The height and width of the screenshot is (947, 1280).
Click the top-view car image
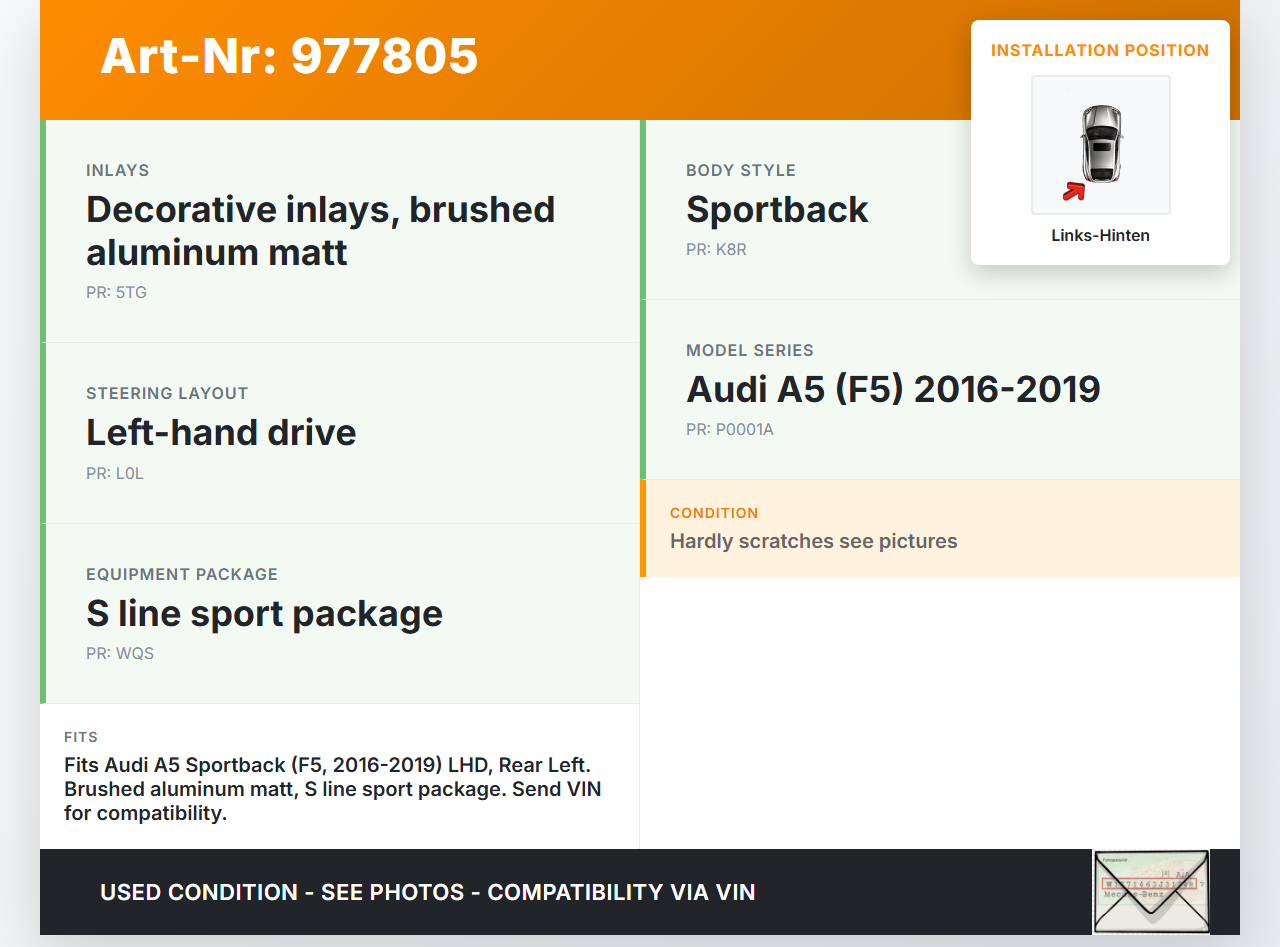pos(1101,144)
